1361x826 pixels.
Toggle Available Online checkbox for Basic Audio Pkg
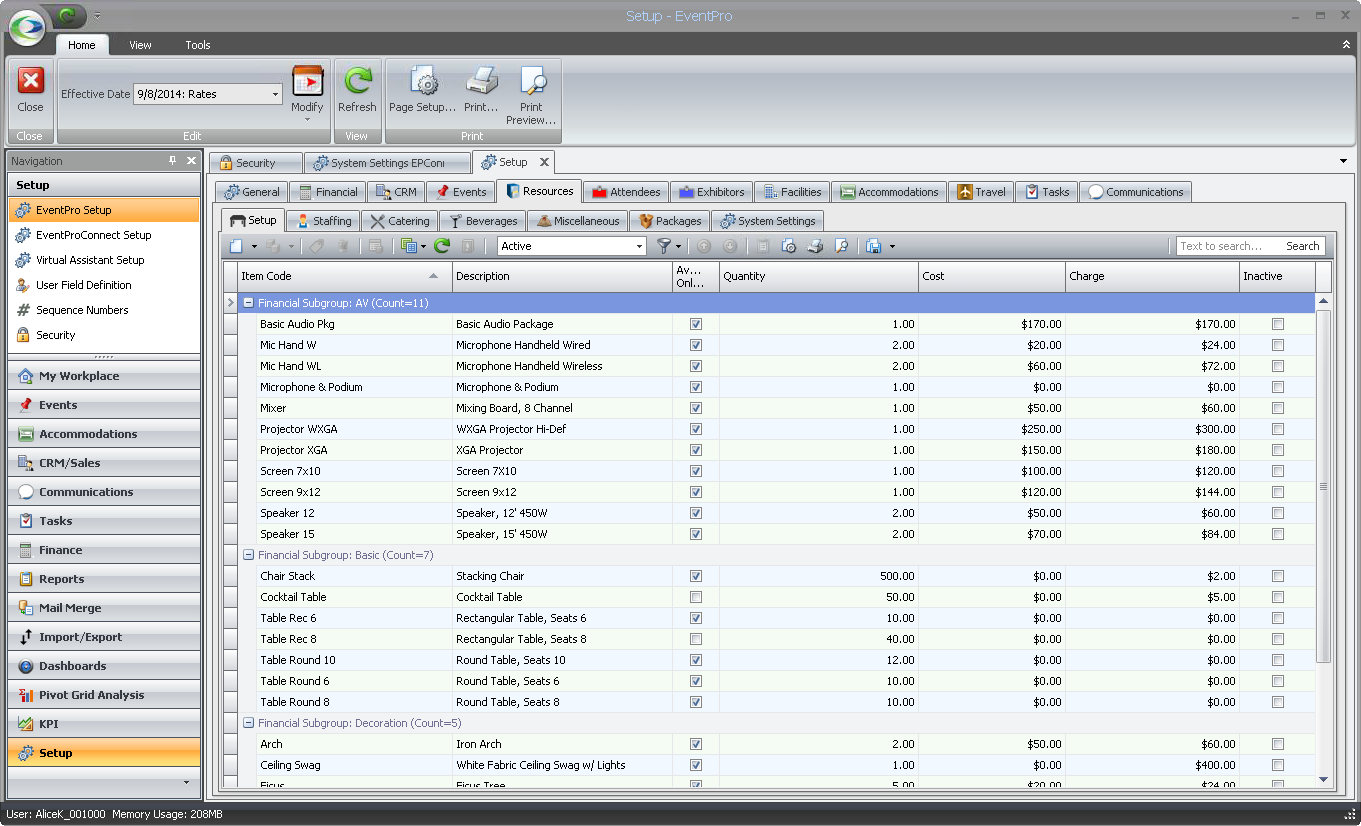pyautogui.click(x=696, y=324)
